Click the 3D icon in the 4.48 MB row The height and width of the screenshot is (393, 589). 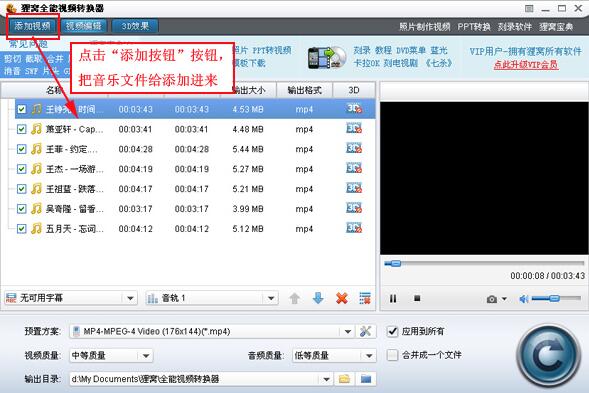[x=354, y=128]
